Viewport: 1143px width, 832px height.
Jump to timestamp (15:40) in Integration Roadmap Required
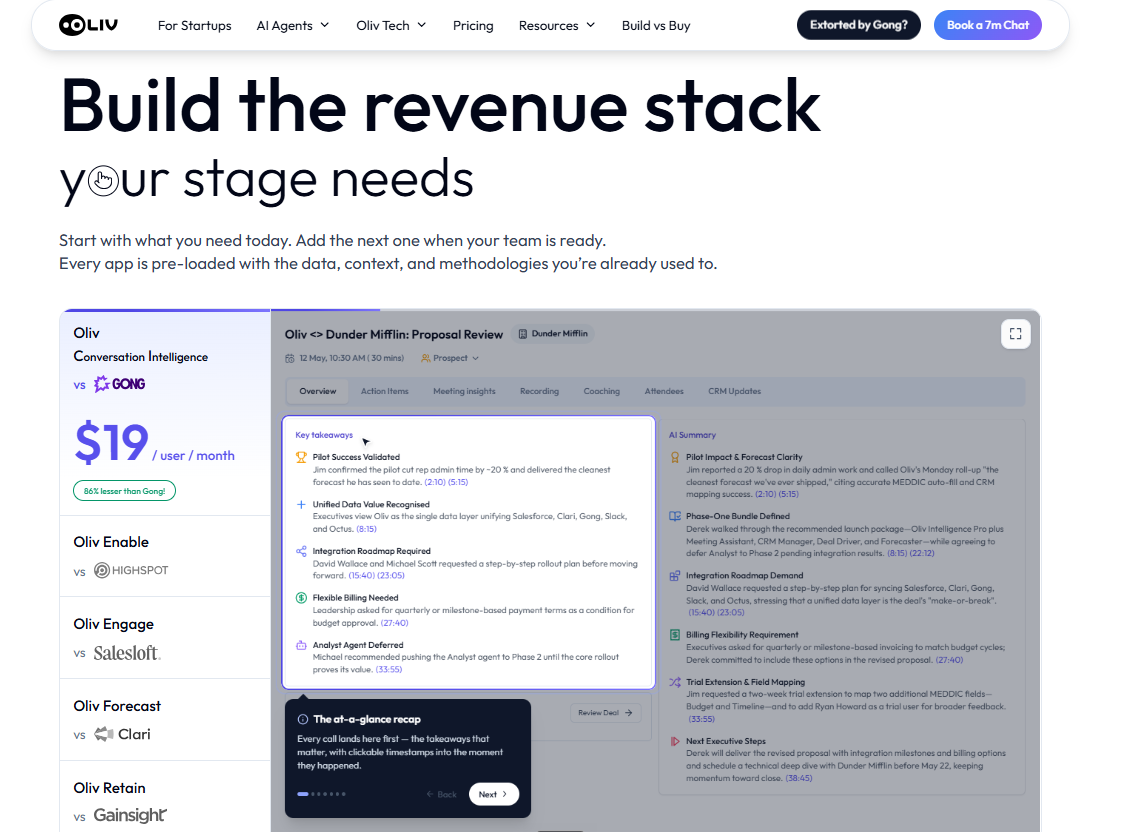pyautogui.click(x=362, y=575)
